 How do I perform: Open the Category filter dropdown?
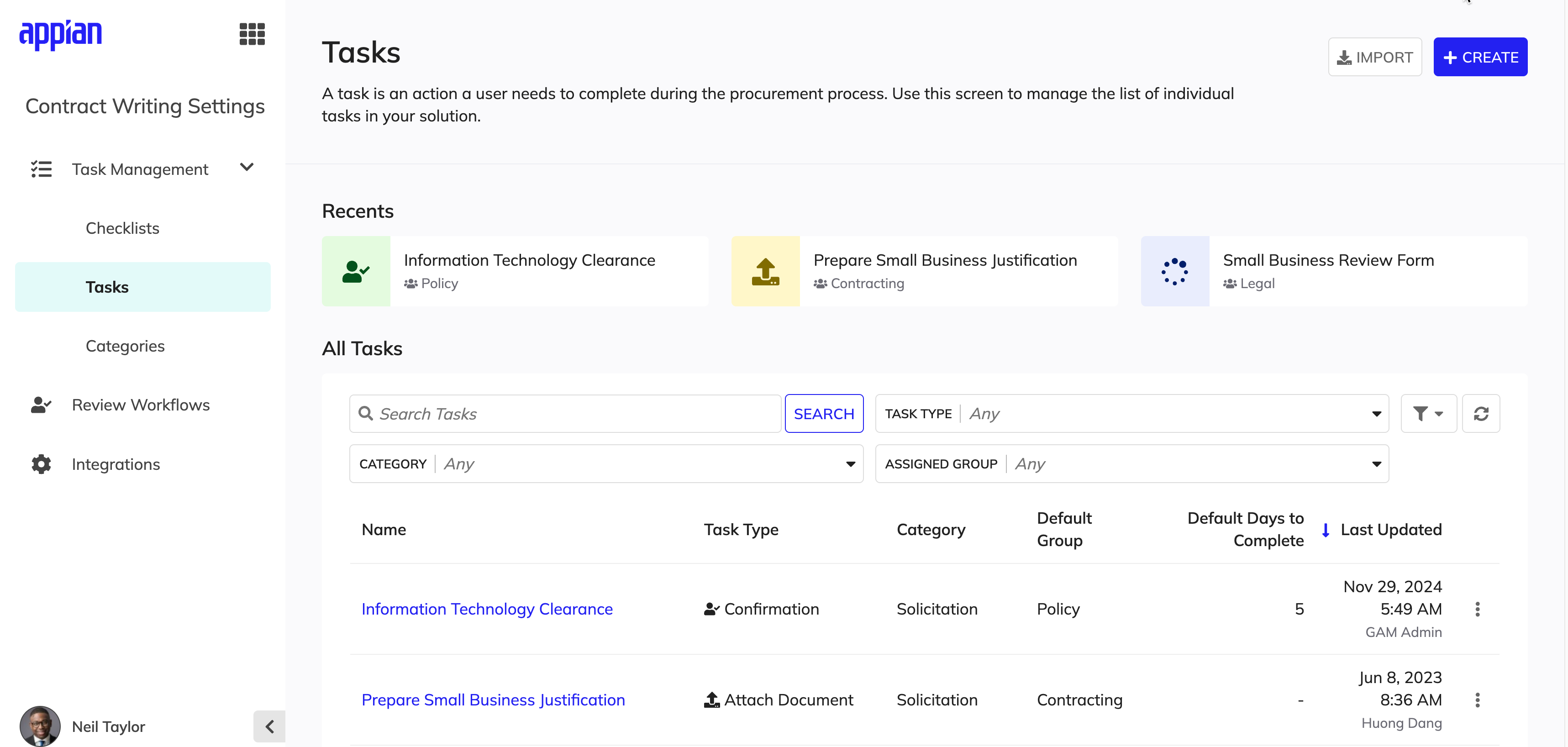click(x=606, y=464)
